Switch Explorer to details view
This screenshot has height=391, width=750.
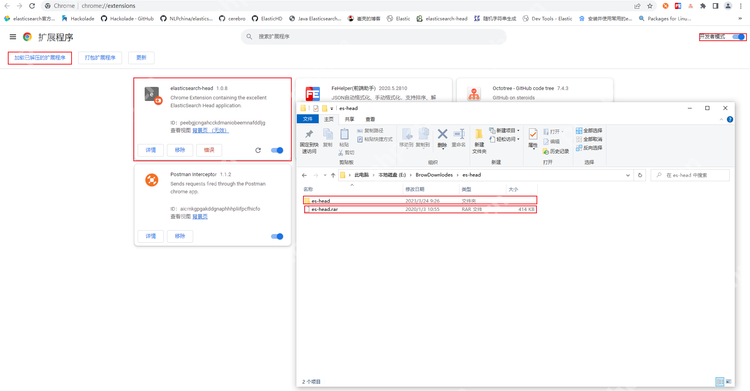point(719,381)
